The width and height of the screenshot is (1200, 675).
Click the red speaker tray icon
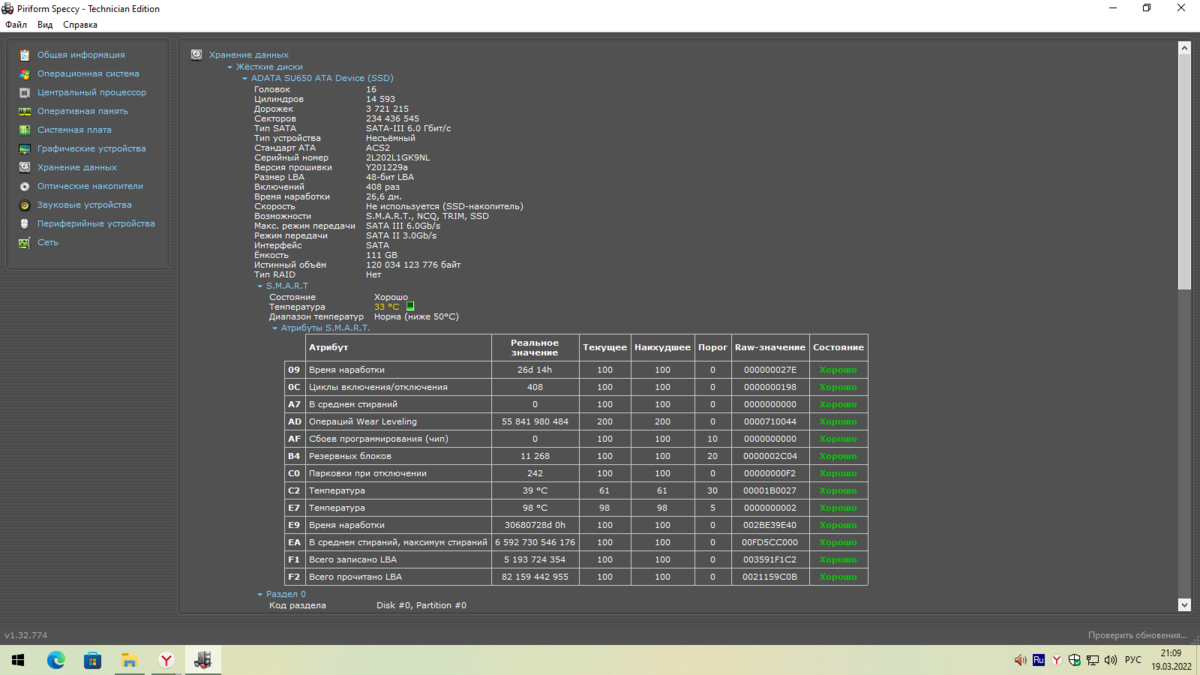1021,660
